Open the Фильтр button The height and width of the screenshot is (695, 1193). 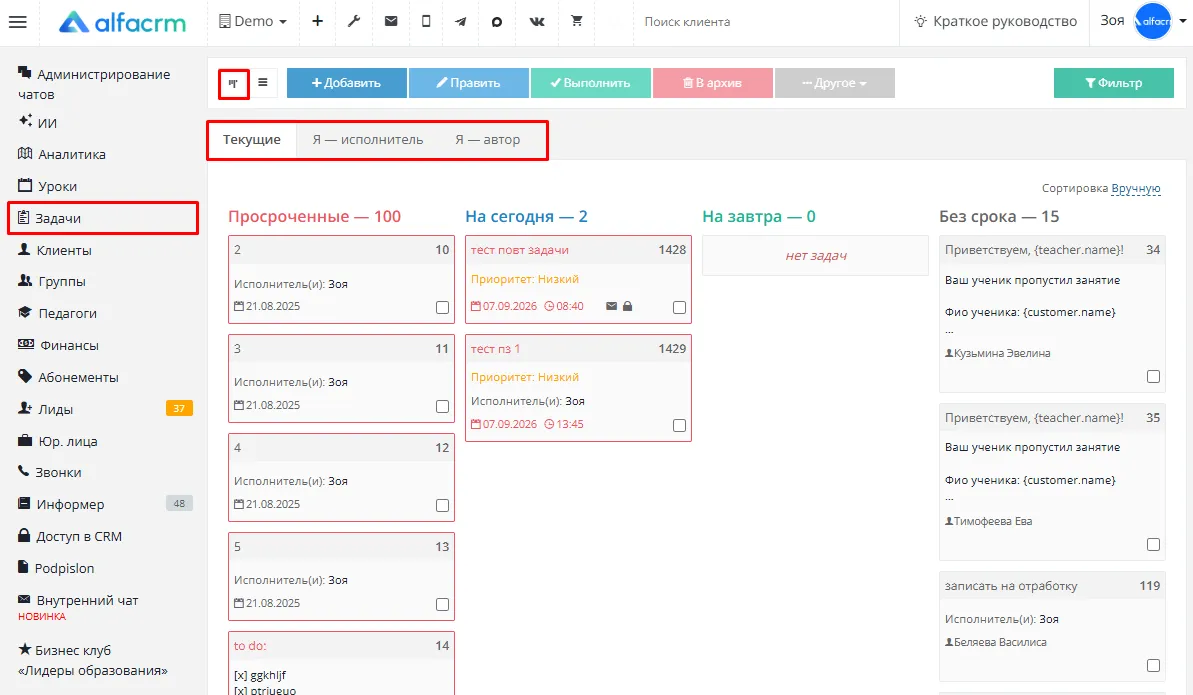pos(1114,83)
